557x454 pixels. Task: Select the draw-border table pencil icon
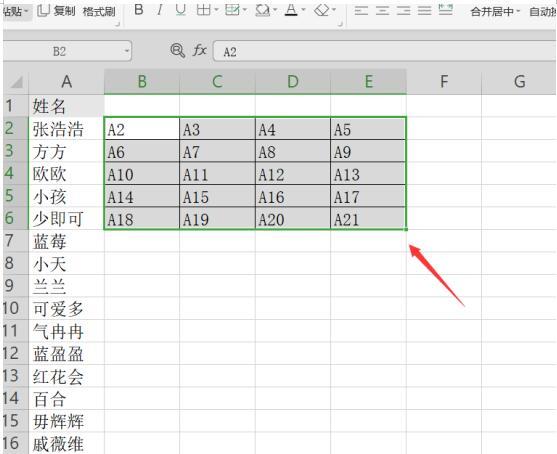click(x=232, y=10)
